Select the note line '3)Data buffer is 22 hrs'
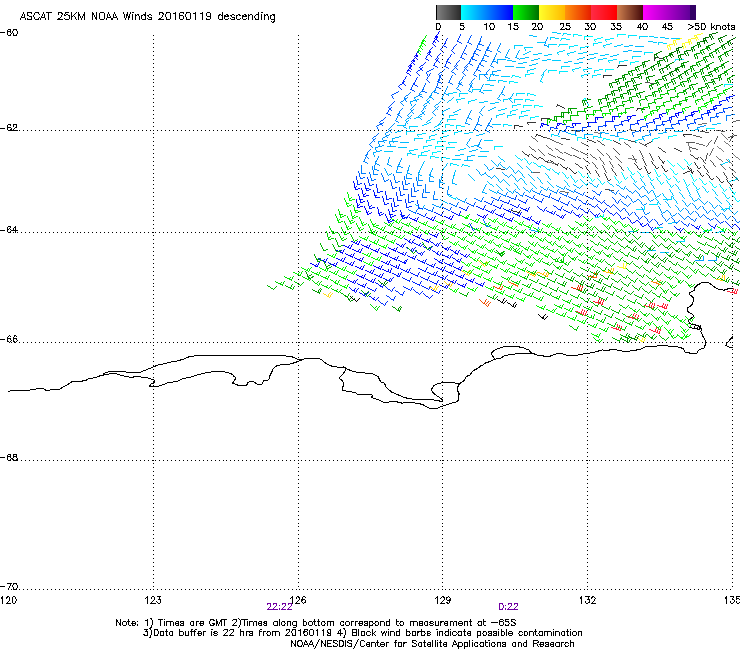Screen dimensions: 740x650 [x=362, y=633]
